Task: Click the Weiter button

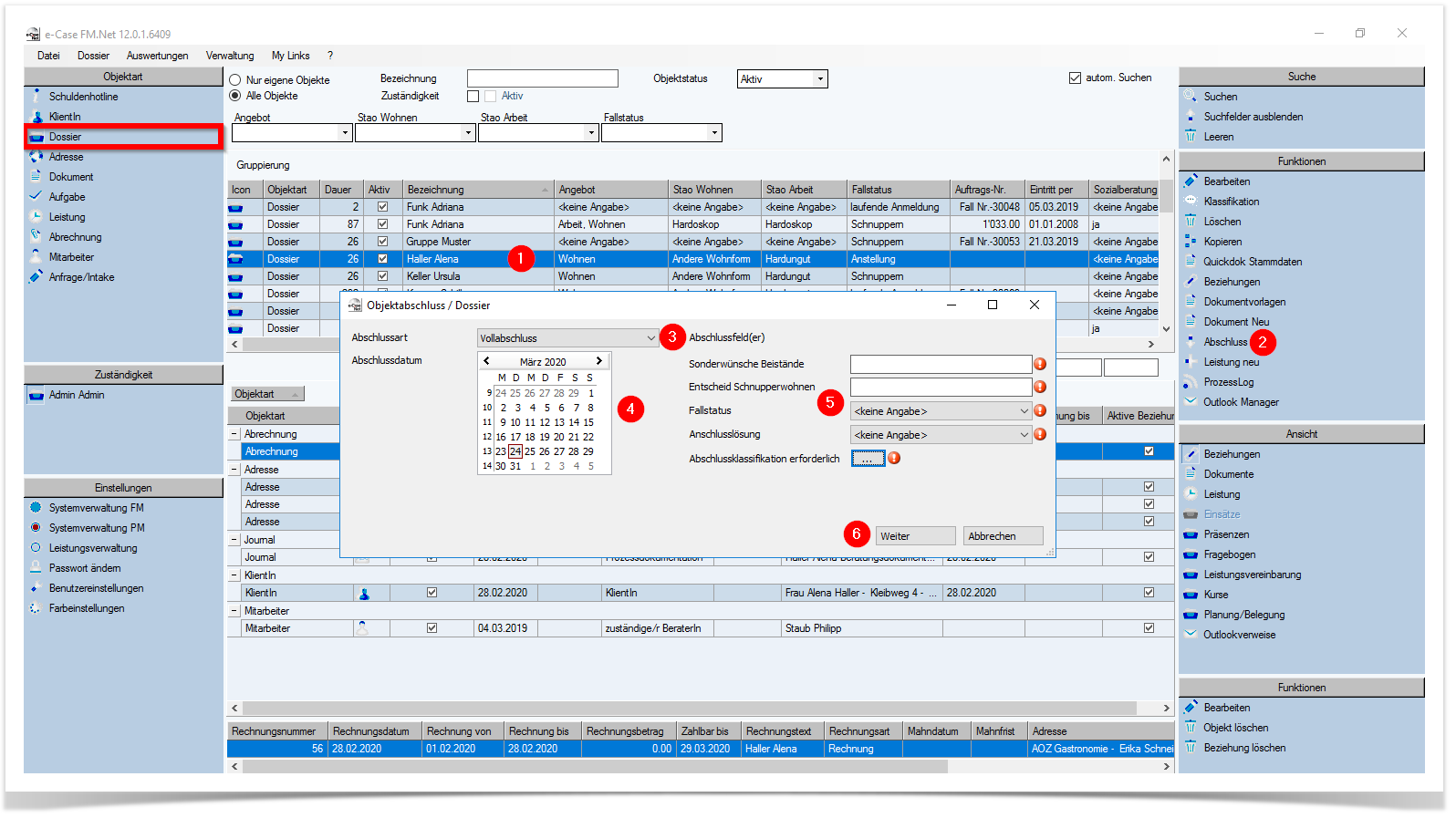Action: click(915, 536)
